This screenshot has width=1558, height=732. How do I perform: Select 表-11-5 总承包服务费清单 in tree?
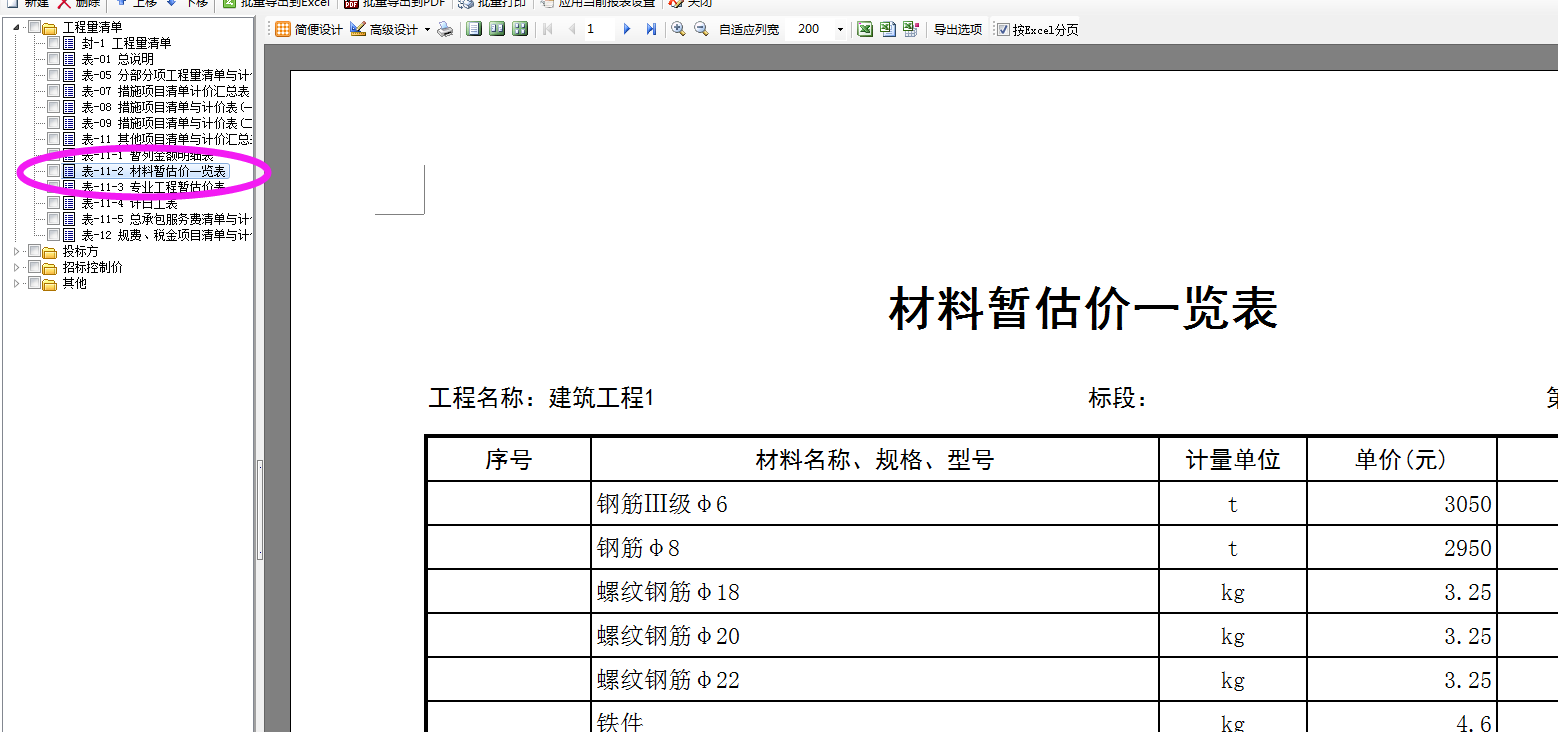pos(166,219)
